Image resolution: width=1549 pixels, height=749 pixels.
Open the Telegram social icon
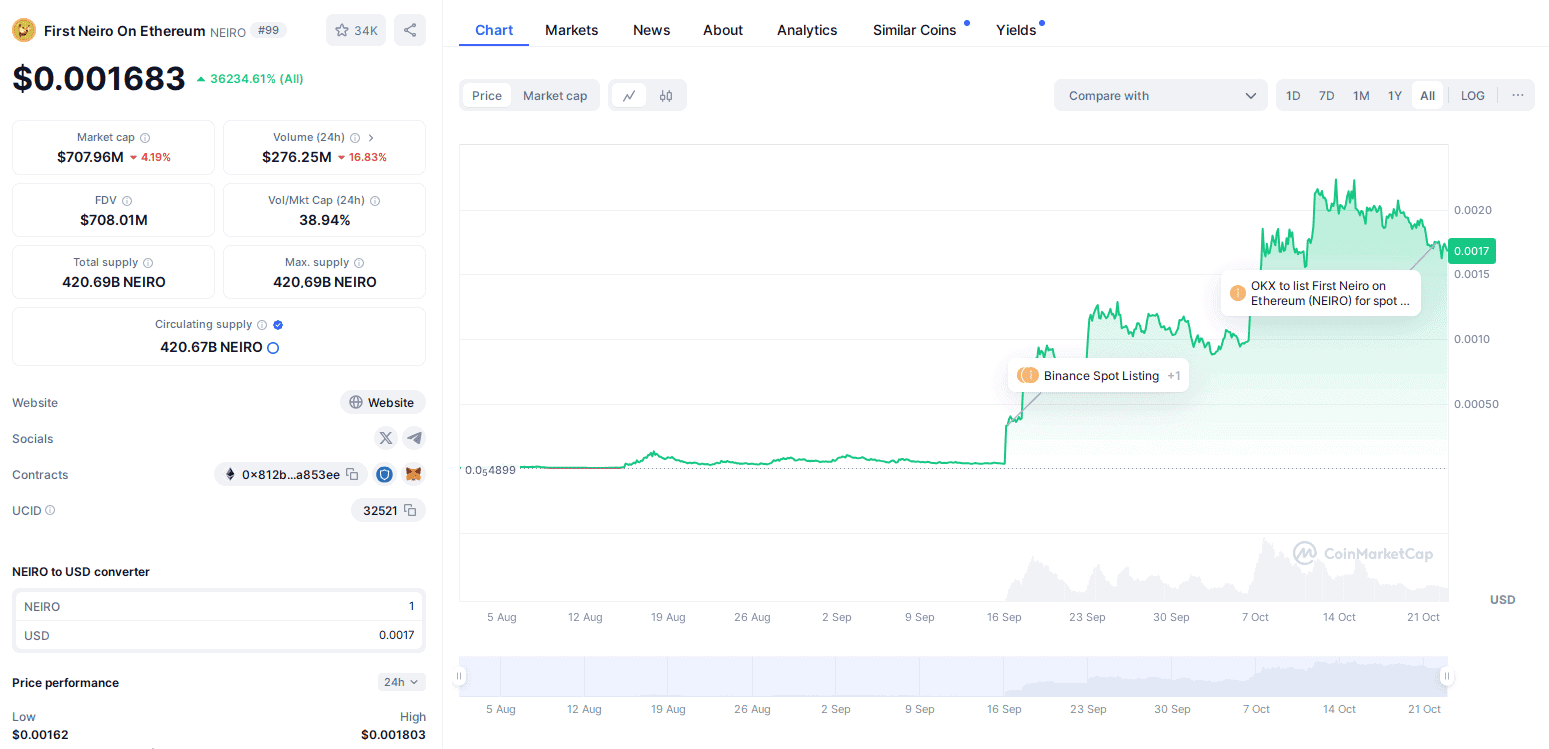click(x=414, y=438)
